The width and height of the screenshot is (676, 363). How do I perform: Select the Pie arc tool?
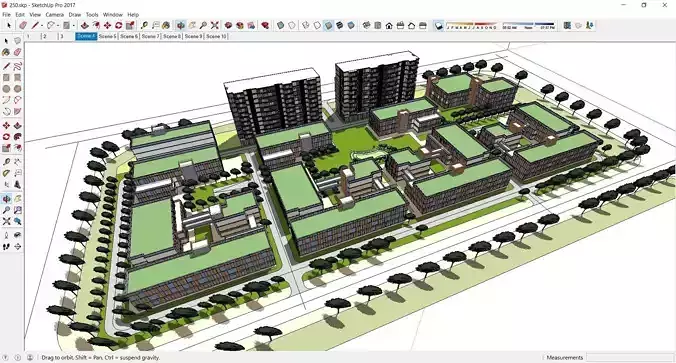(17, 111)
